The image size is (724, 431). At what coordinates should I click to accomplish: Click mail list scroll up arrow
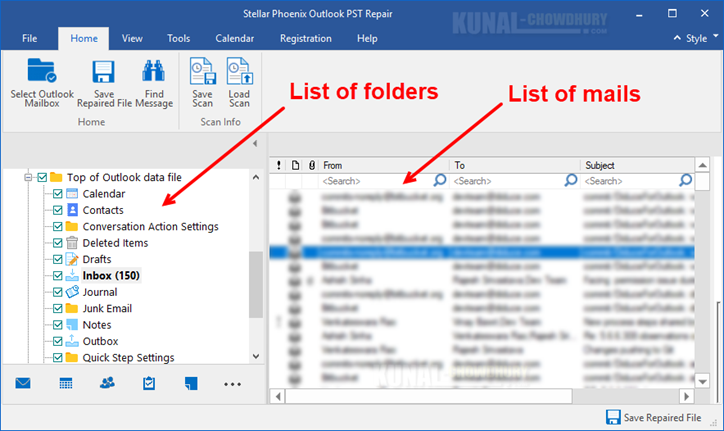pyautogui.click(x=702, y=165)
